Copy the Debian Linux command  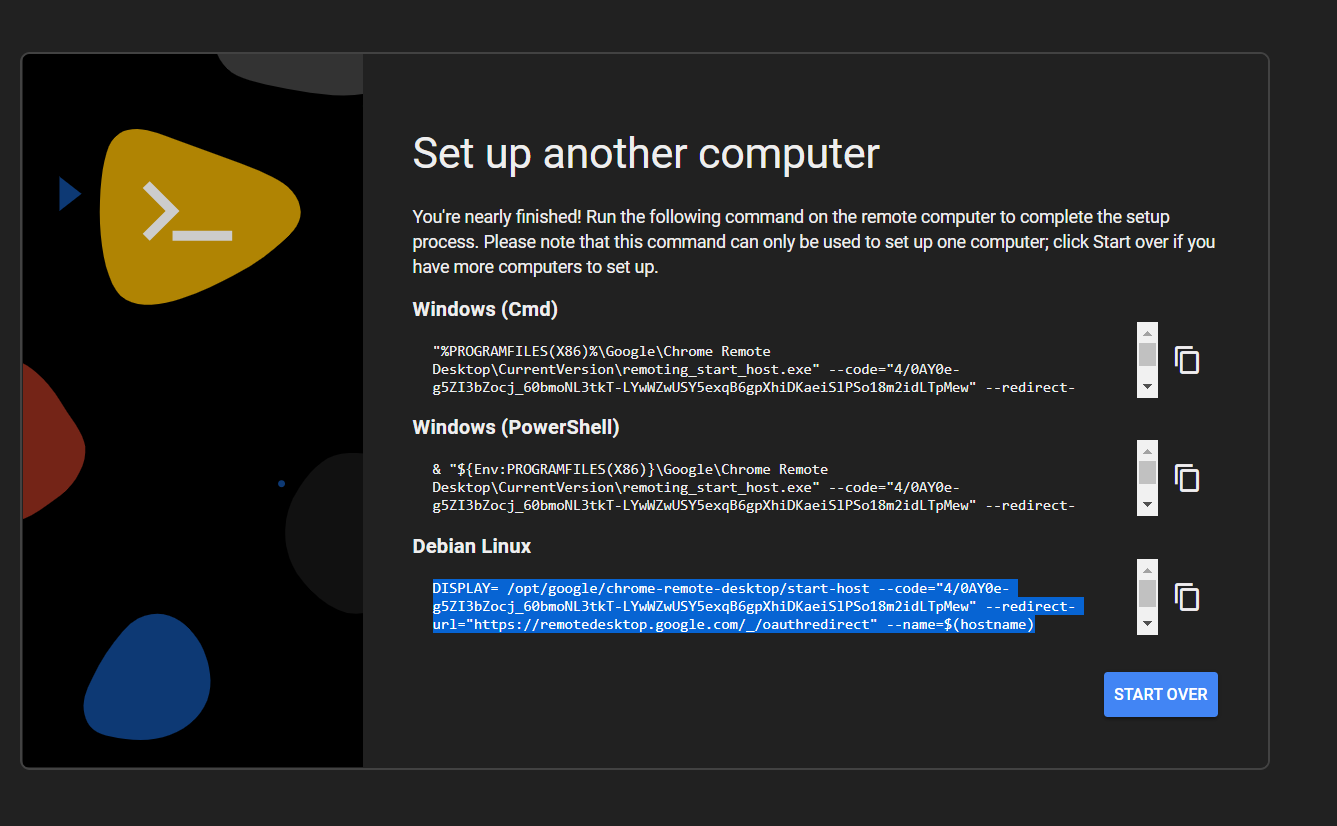pyautogui.click(x=1186, y=597)
